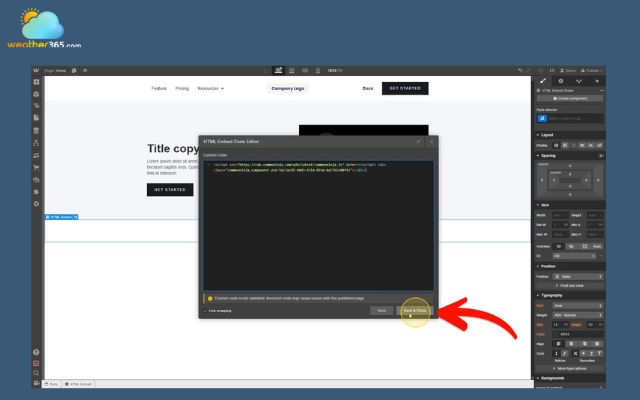Open the CMS Collections panel
This screenshot has width=640, height=400.
point(36,131)
